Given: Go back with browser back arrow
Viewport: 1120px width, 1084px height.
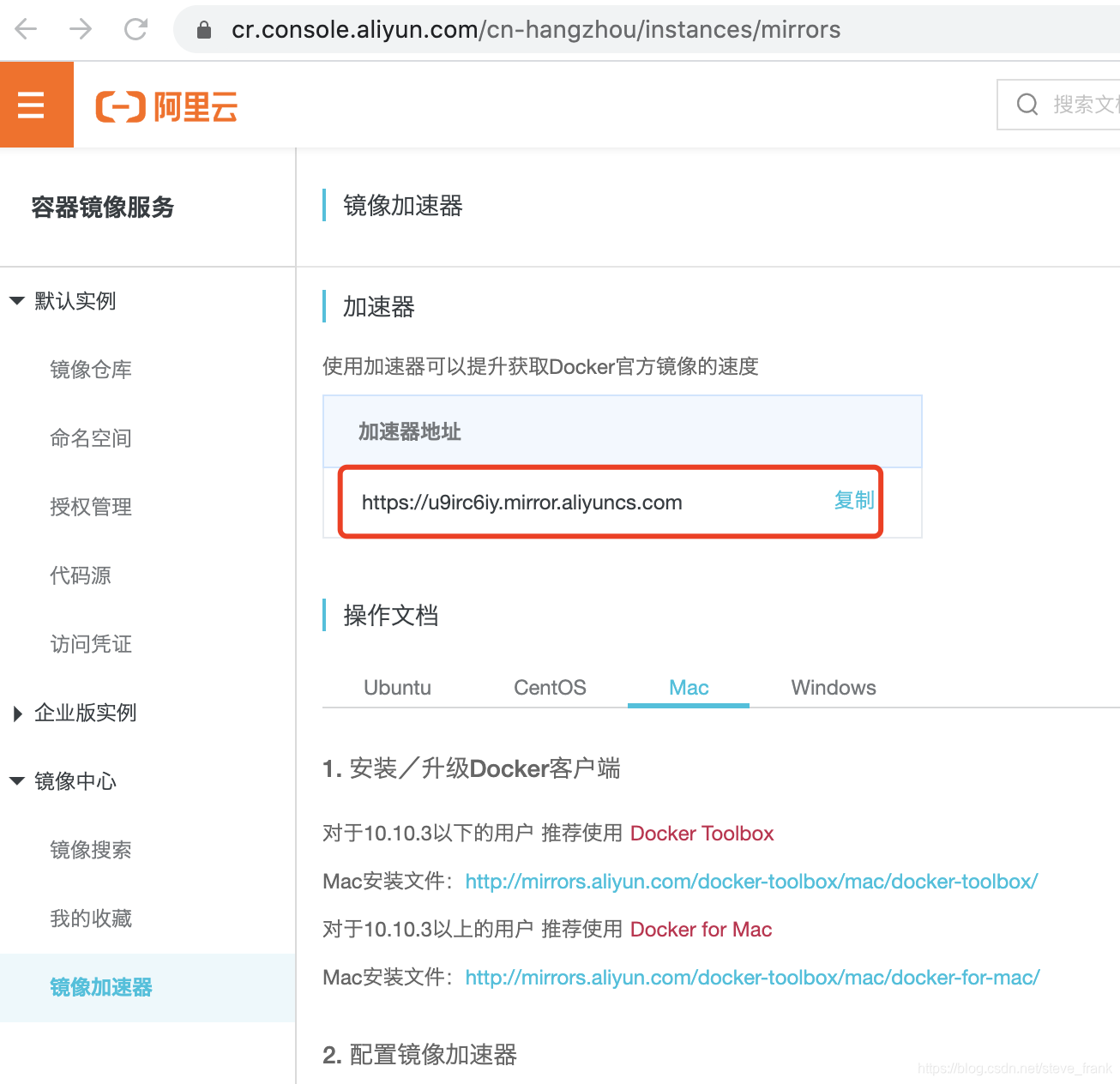Looking at the screenshot, I should click(27, 29).
